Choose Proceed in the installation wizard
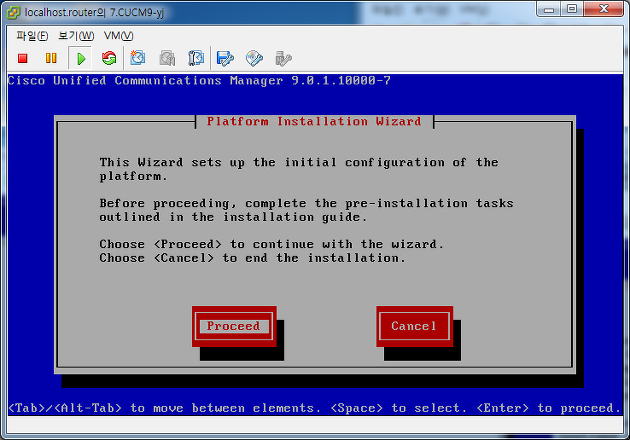 coord(234,326)
